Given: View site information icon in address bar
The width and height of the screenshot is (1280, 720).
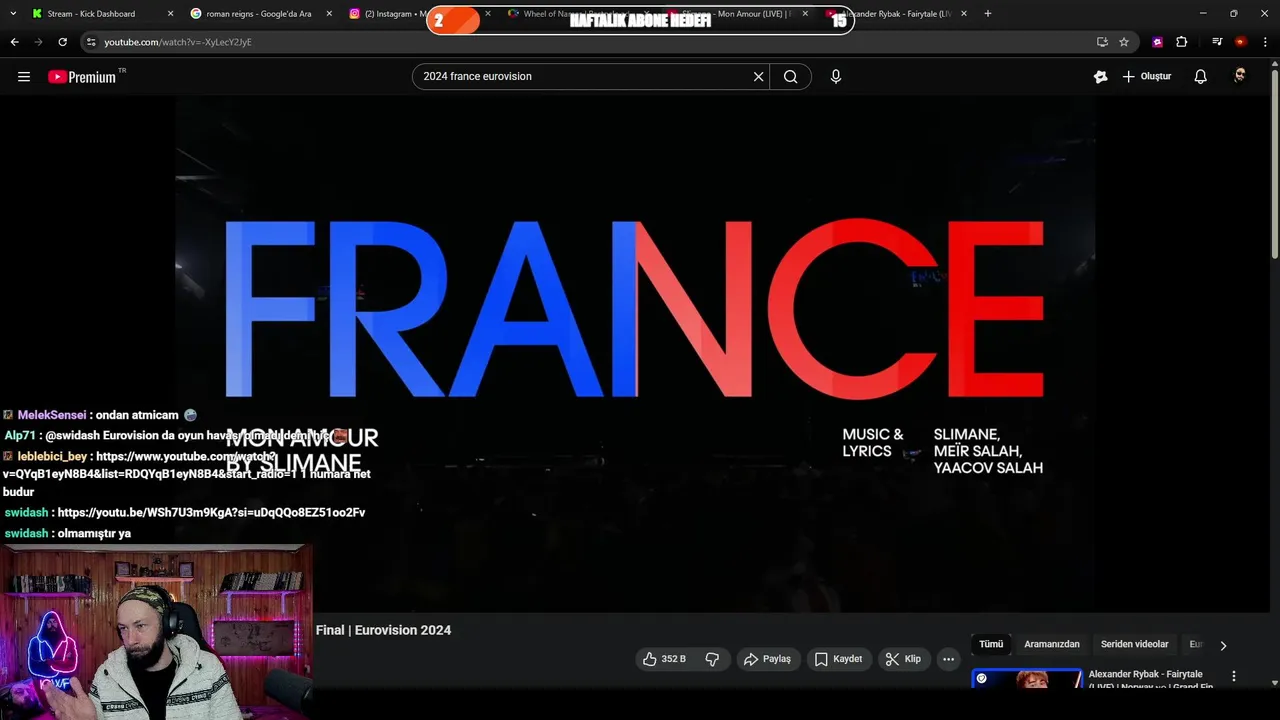Looking at the screenshot, I should pyautogui.click(x=91, y=42).
